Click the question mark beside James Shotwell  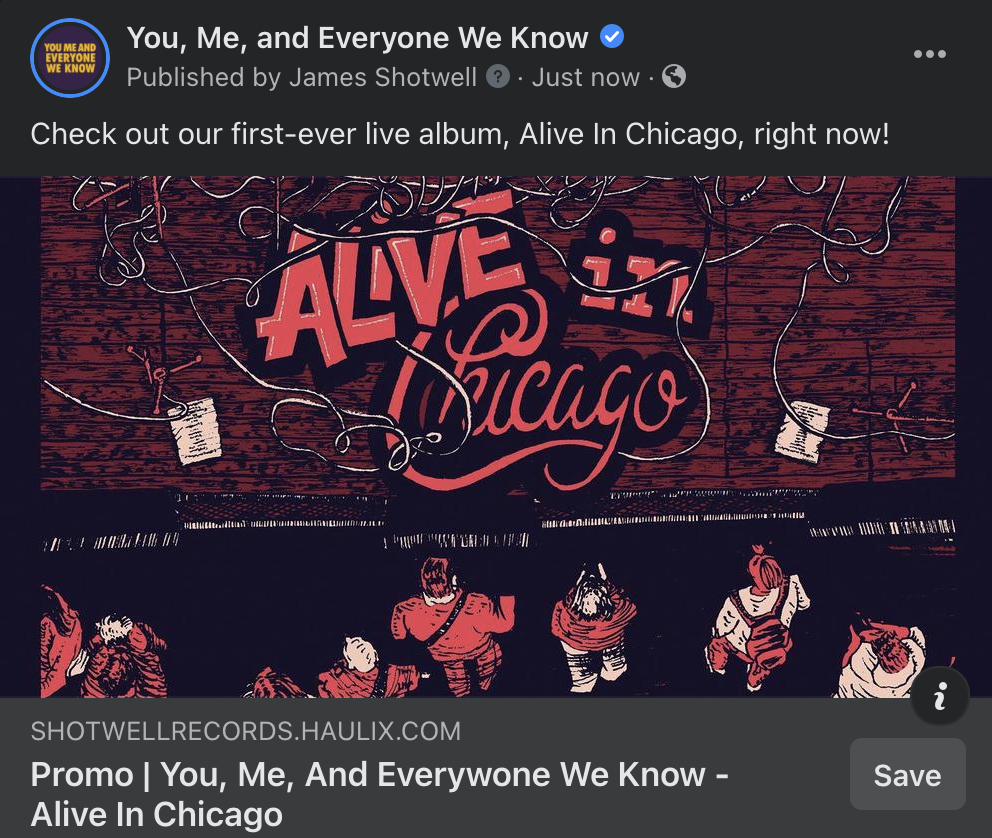click(498, 77)
